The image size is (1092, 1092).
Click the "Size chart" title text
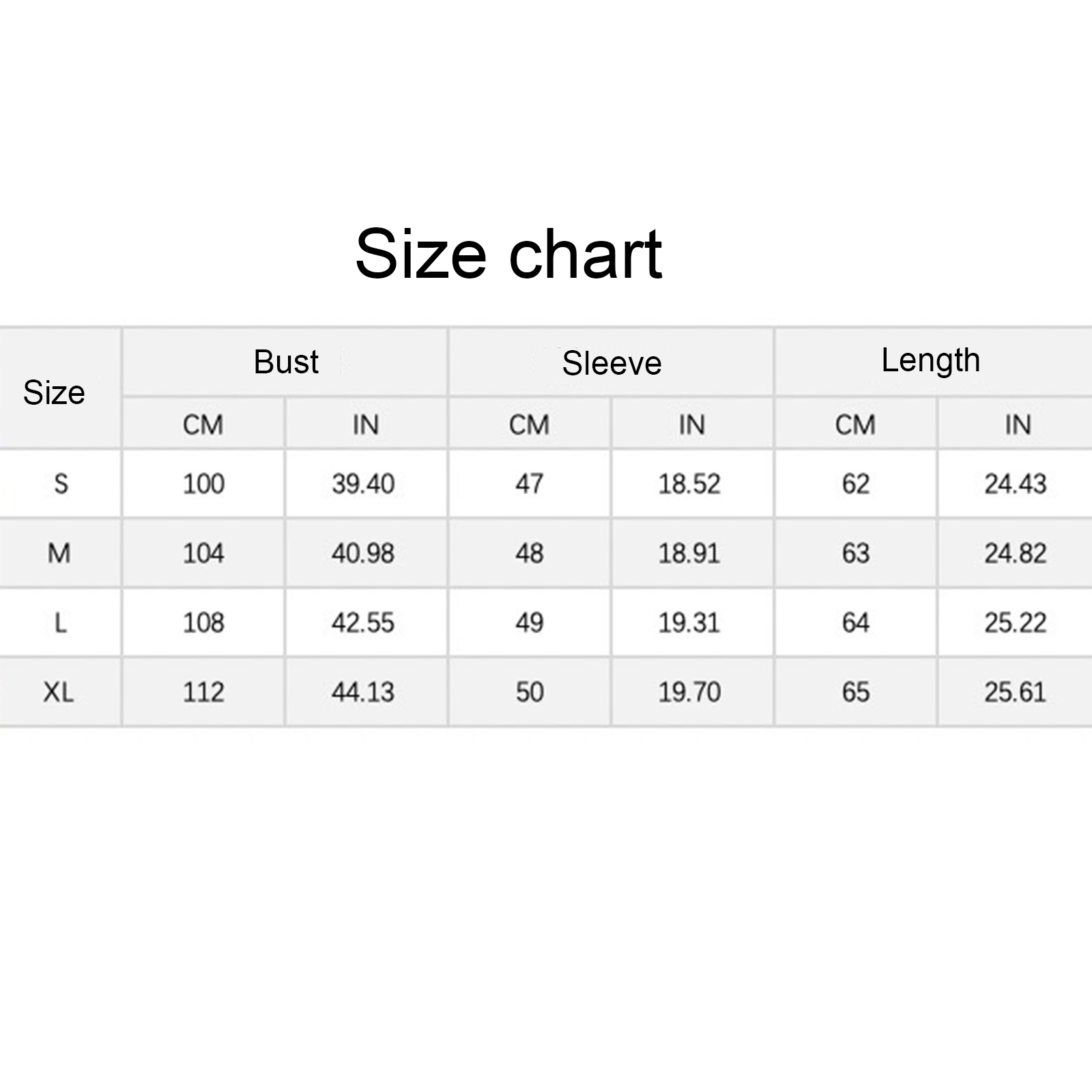pyautogui.click(x=508, y=255)
